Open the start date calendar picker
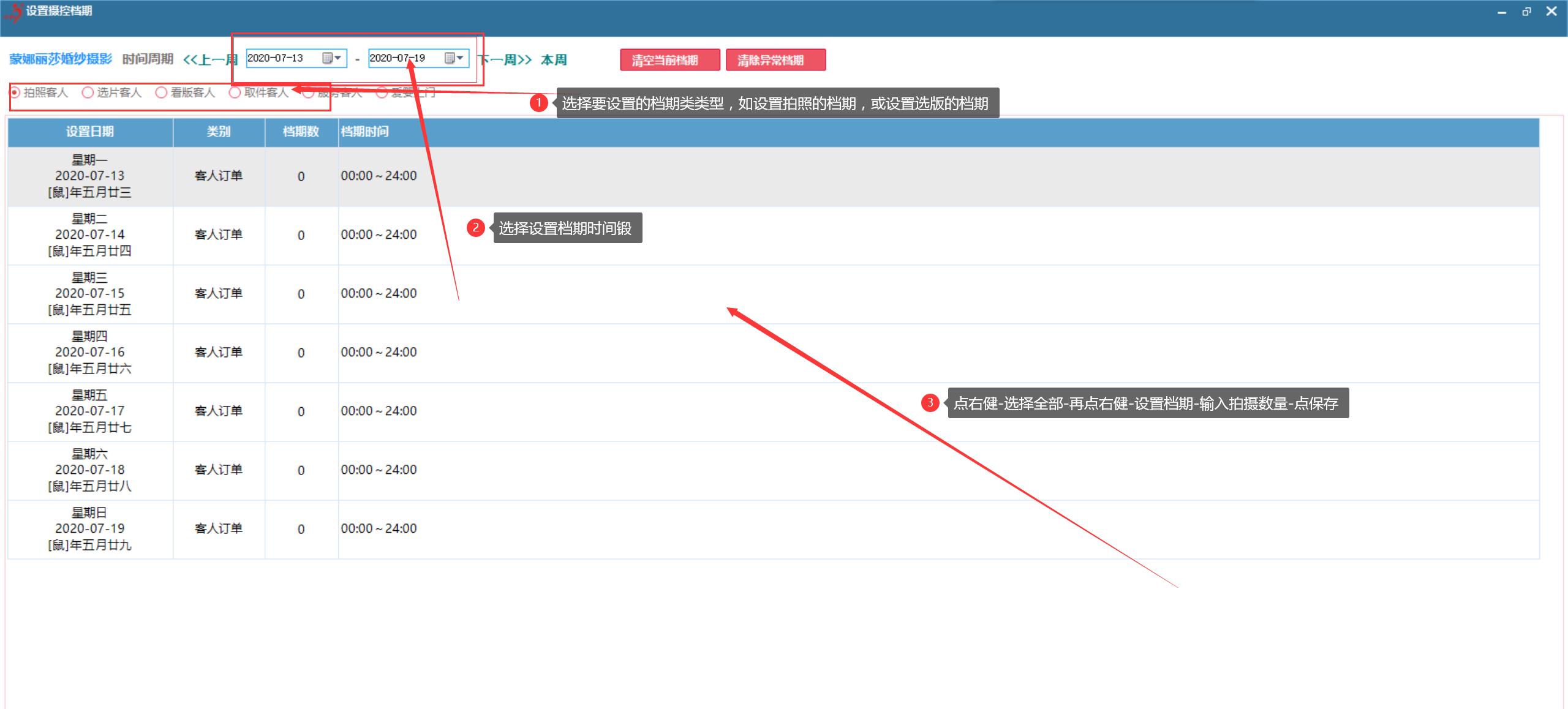This screenshot has width=1568, height=709. 331,58
